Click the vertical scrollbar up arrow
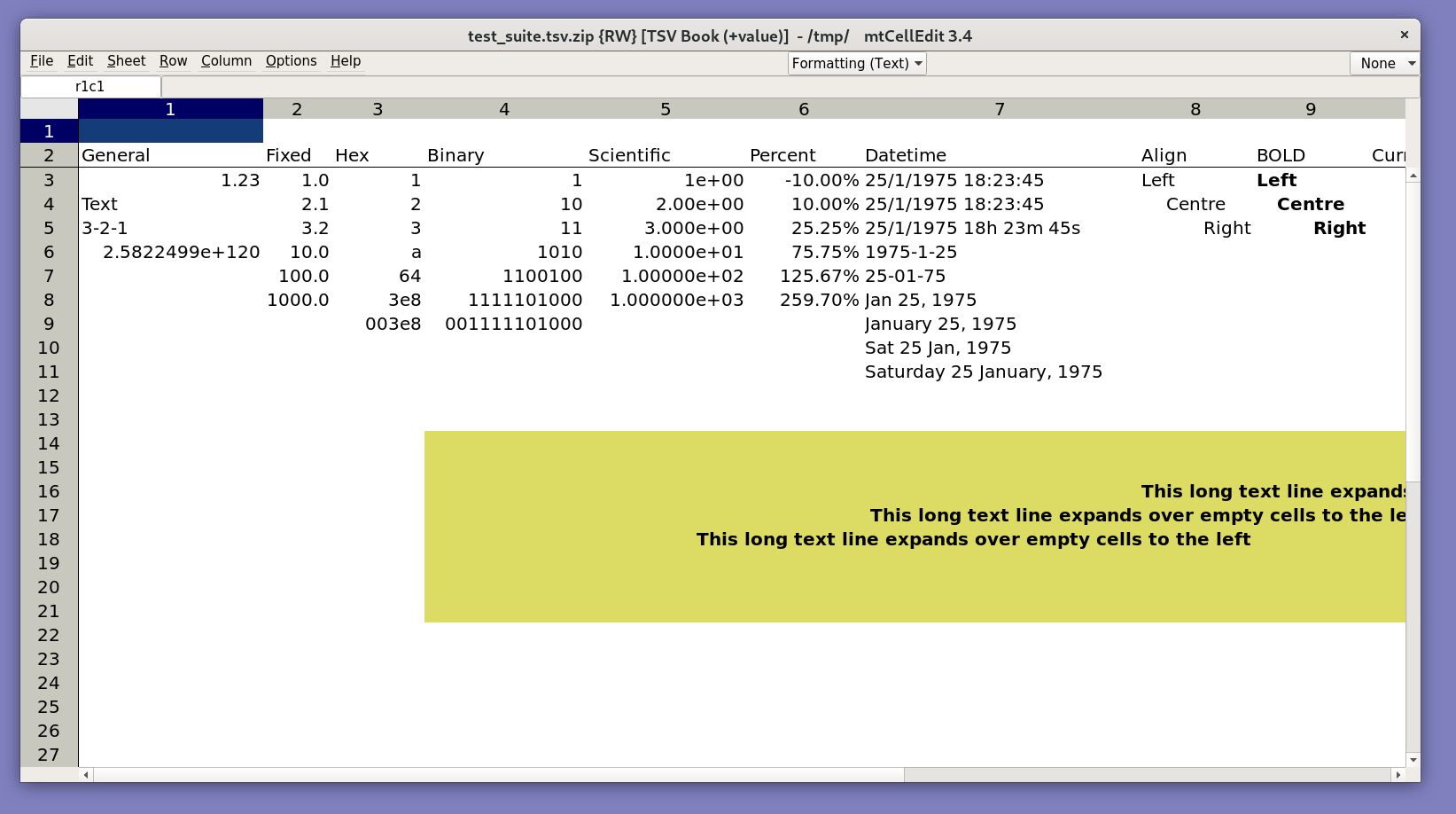This screenshot has height=814, width=1456. pyautogui.click(x=1413, y=176)
